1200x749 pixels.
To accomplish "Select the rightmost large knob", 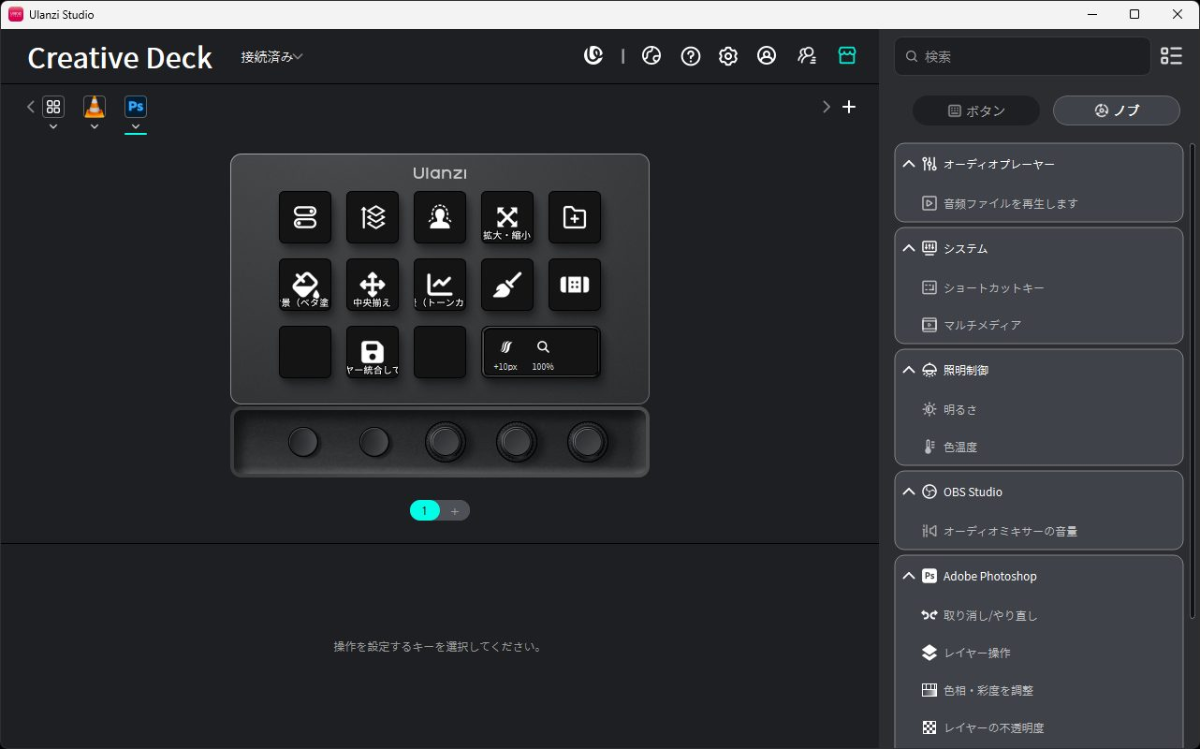I will point(587,441).
